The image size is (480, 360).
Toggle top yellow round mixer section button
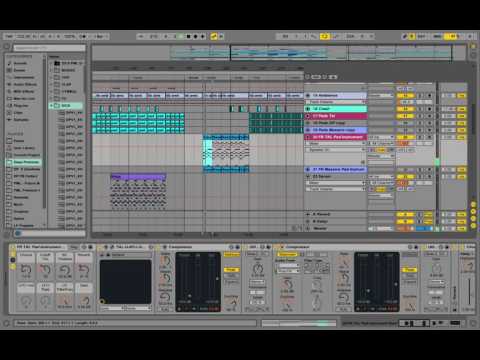coord(473,204)
